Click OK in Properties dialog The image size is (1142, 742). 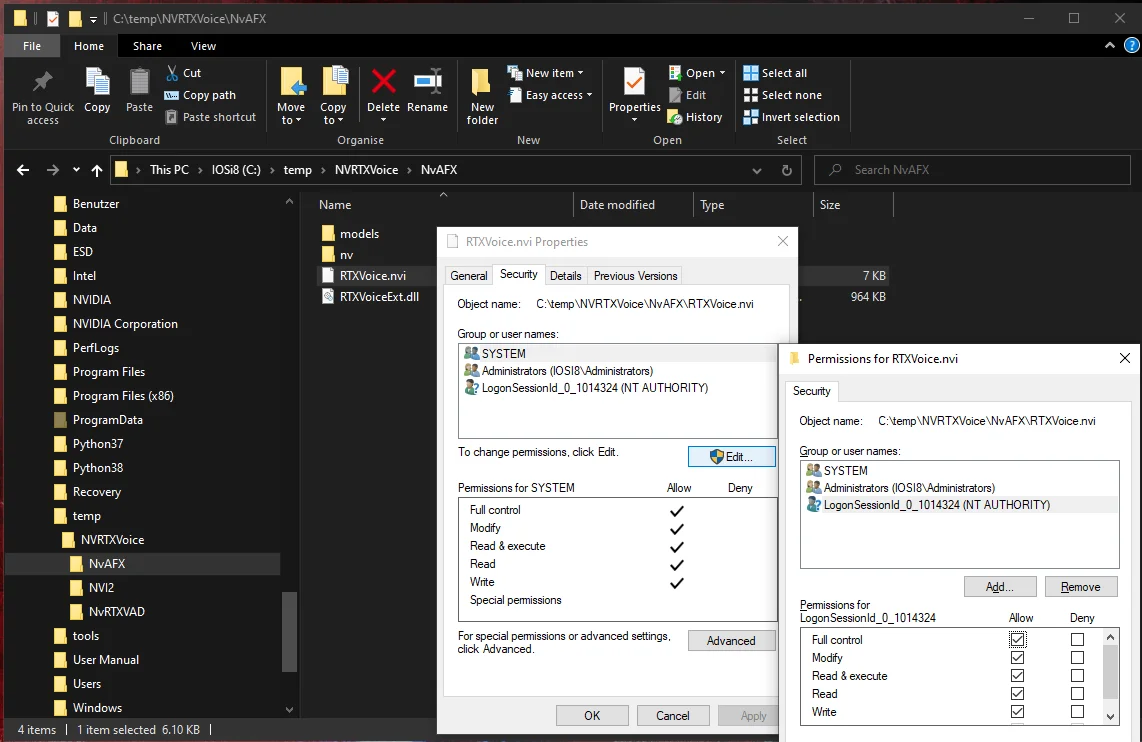click(592, 716)
